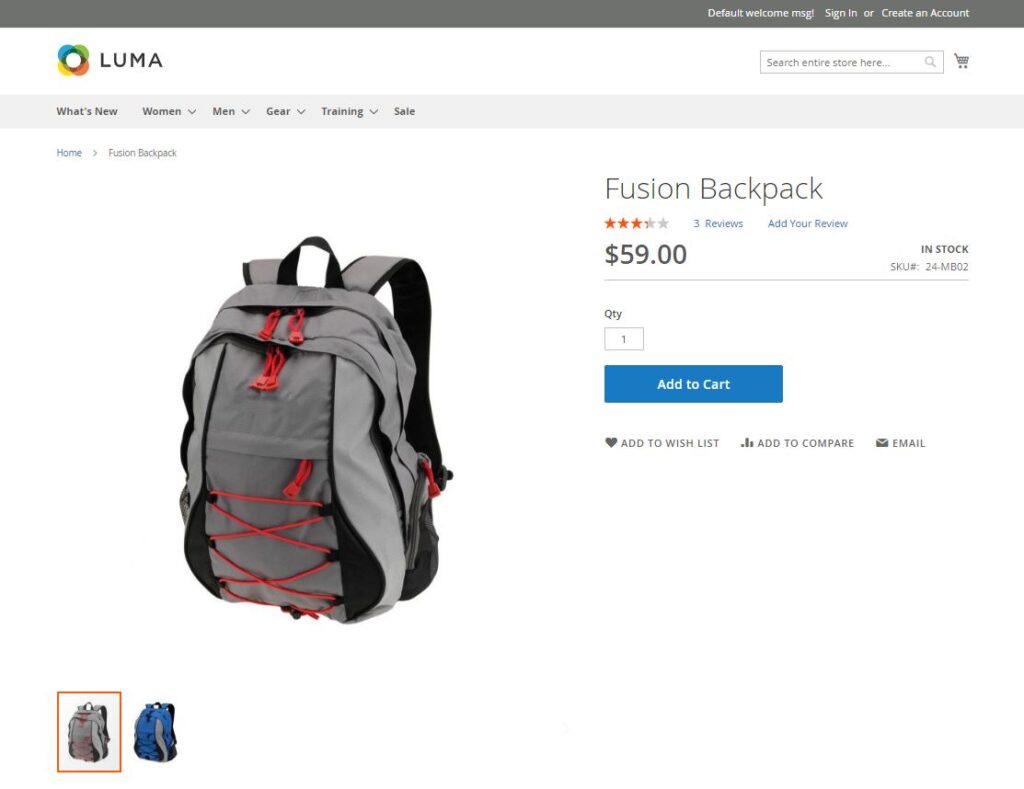Open the Sale menu item
The image size is (1024, 789).
pos(404,111)
